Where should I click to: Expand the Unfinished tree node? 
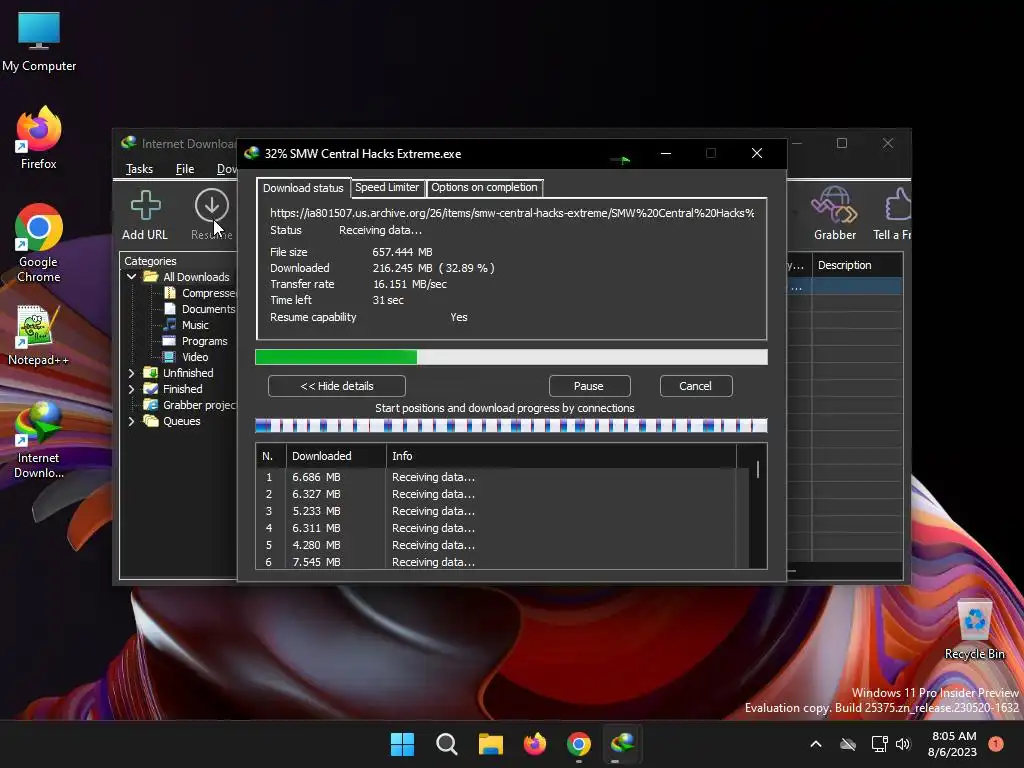click(132, 373)
